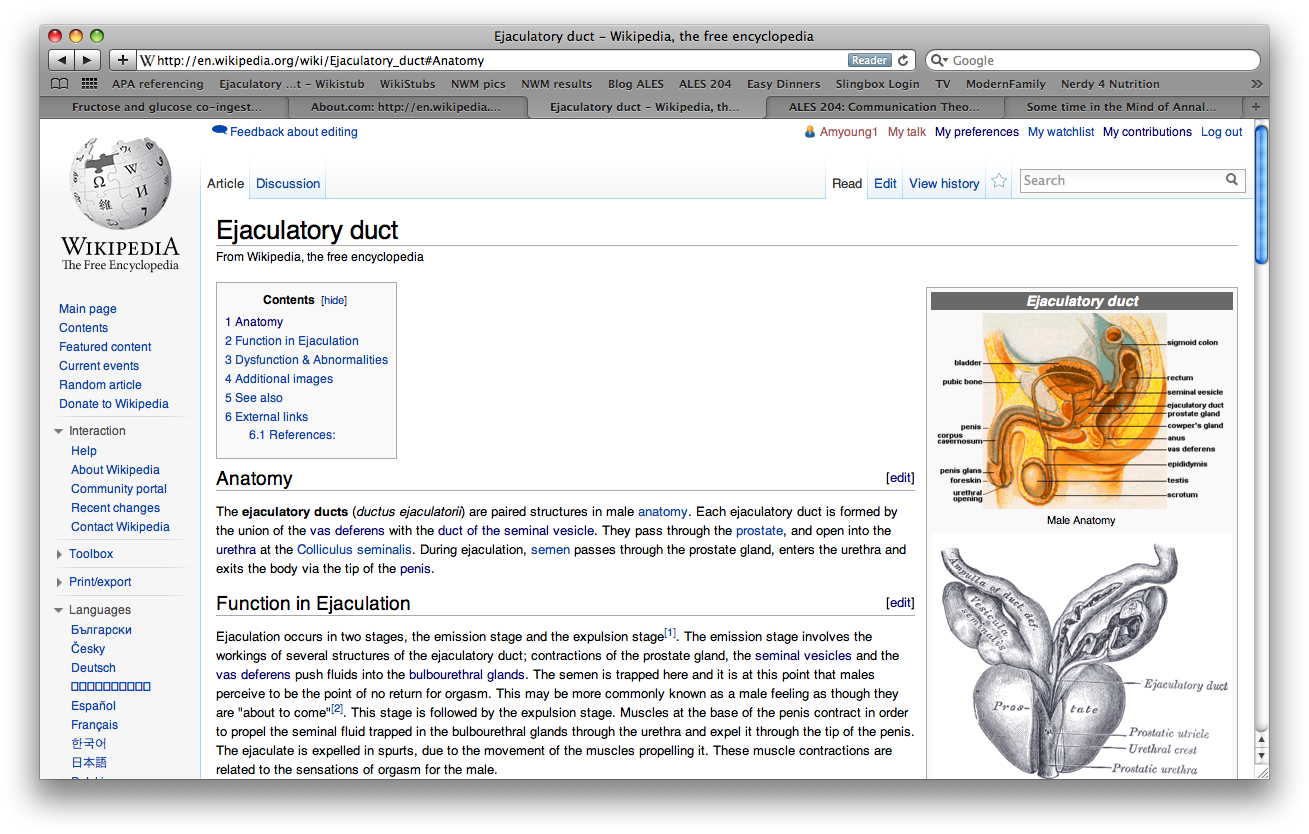The height and width of the screenshot is (834, 1309).
Task: Click Google search magnifier icon
Action: pyautogui.click(x=940, y=60)
